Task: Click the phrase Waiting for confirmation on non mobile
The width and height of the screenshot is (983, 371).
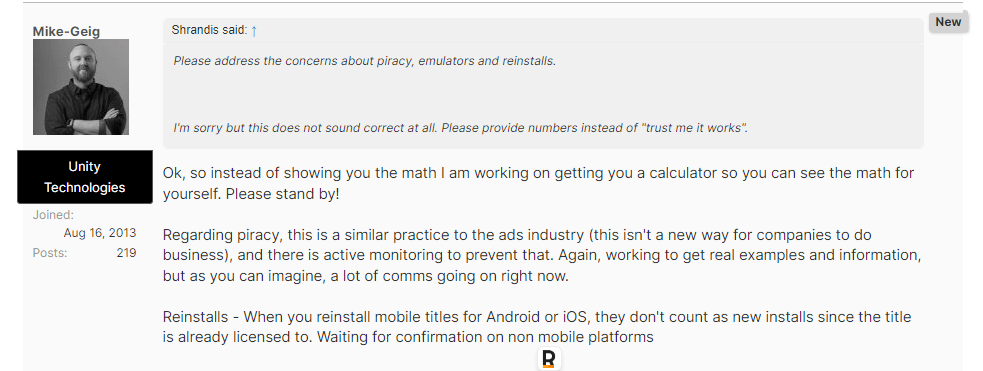Action: [x=451, y=337]
